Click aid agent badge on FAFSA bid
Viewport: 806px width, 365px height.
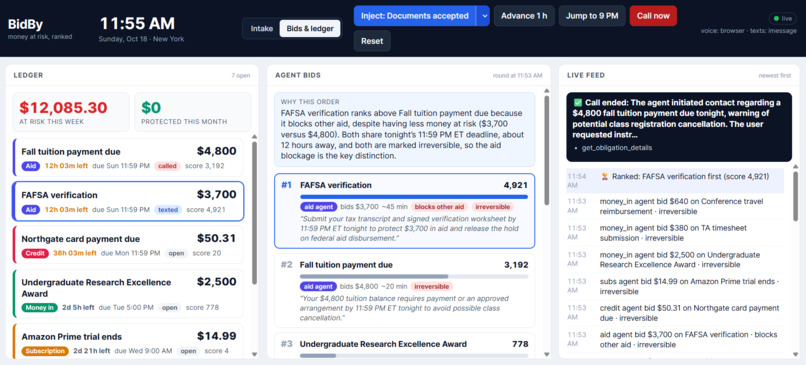click(318, 207)
